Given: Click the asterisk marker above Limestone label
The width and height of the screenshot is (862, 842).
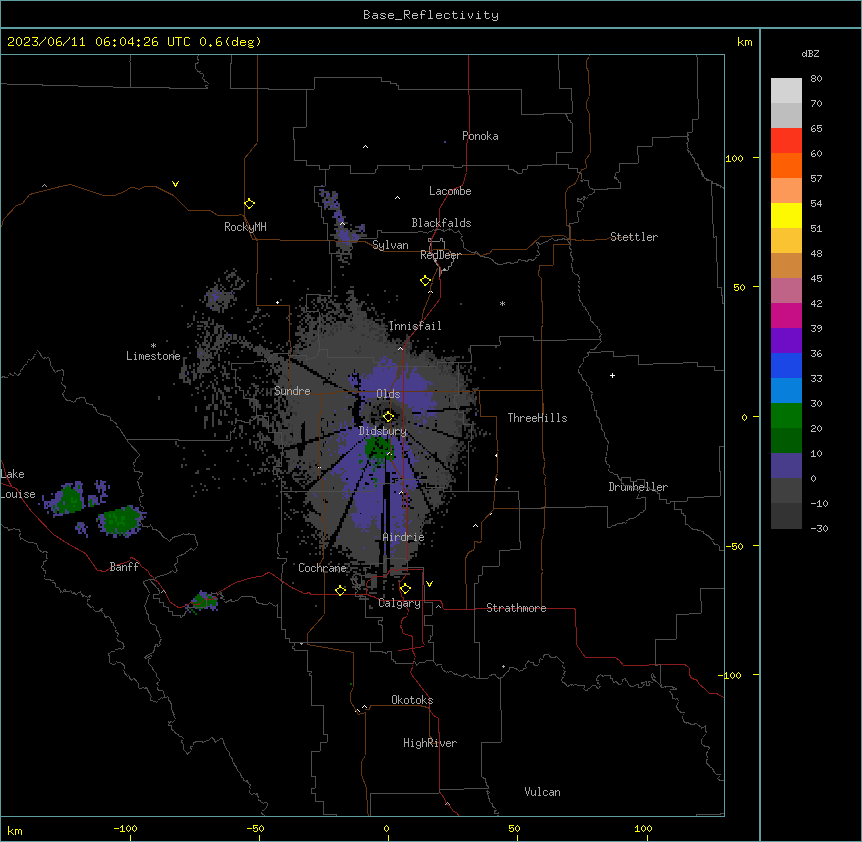Looking at the screenshot, I should [153, 346].
